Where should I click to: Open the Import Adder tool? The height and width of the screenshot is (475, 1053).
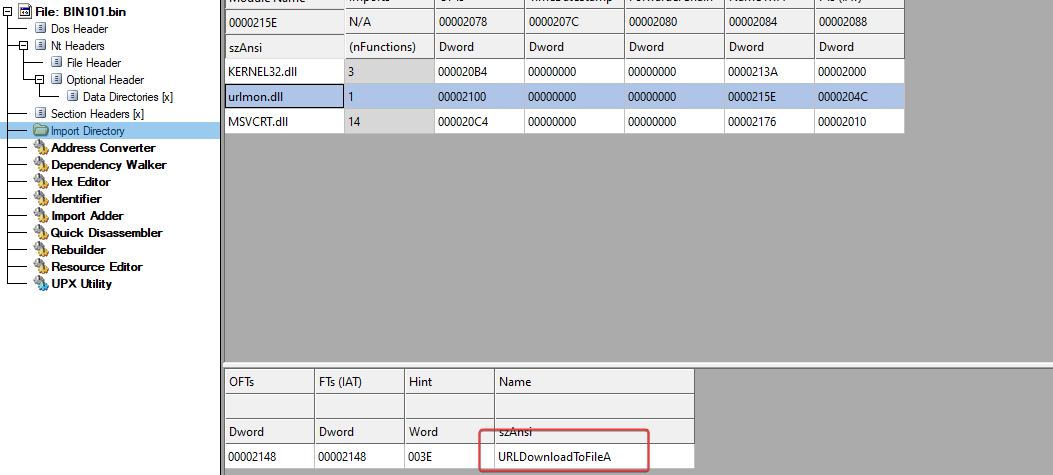pyautogui.click(x=87, y=216)
